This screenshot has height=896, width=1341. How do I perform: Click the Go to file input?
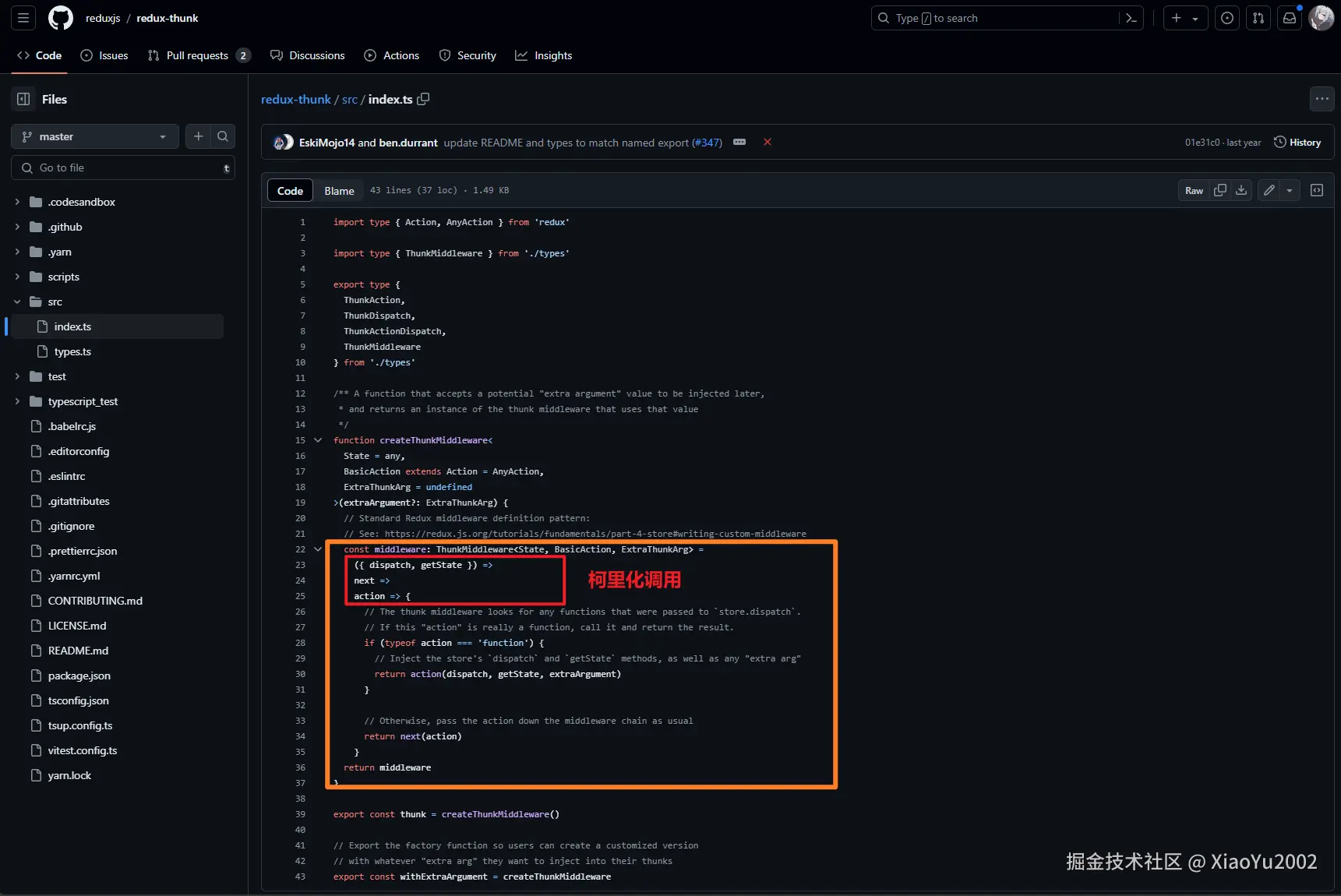123,168
